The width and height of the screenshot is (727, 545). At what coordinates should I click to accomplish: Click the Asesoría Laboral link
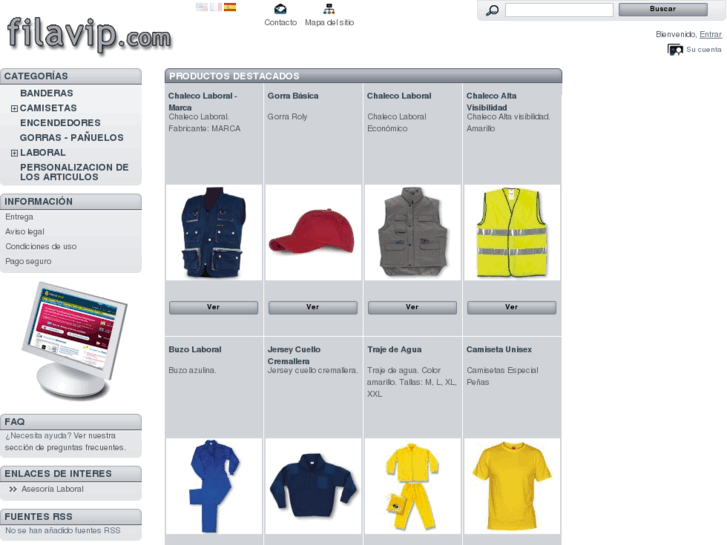tap(52, 489)
